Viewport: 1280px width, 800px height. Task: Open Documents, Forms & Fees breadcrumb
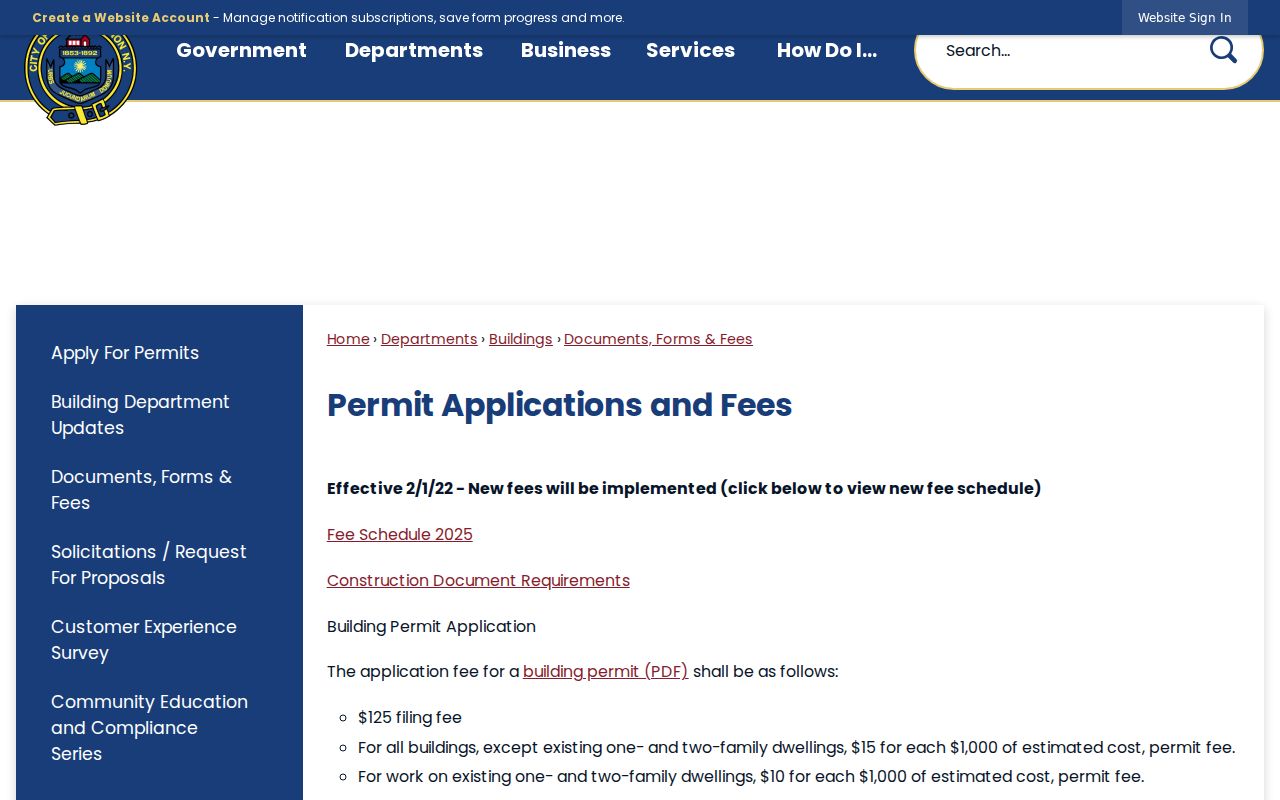[658, 339]
